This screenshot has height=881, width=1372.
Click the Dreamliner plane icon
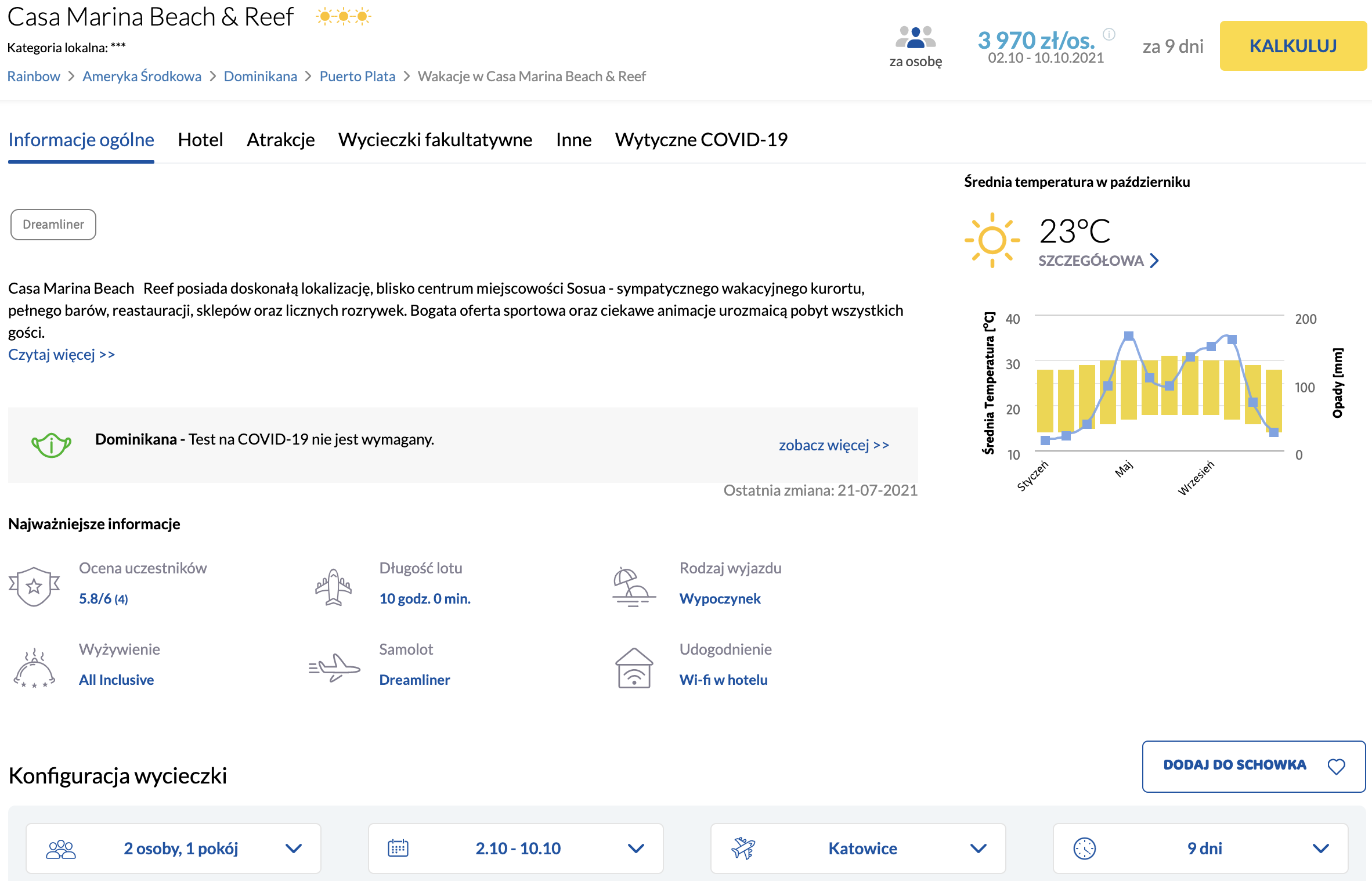coord(334,668)
